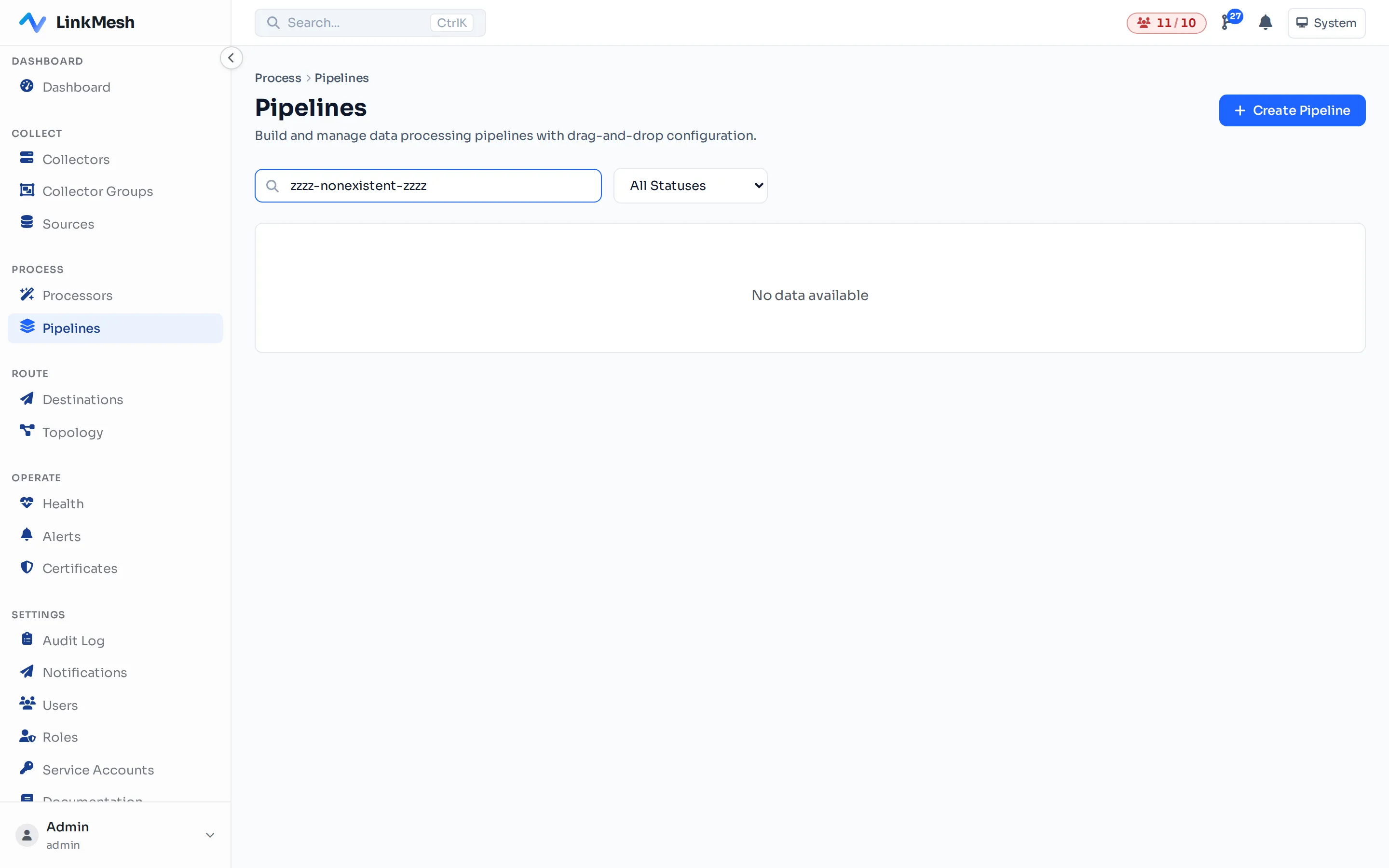Viewport: 1389px width, 868px height.
Task: Click the Pipelines layers icon
Action: 27,326
